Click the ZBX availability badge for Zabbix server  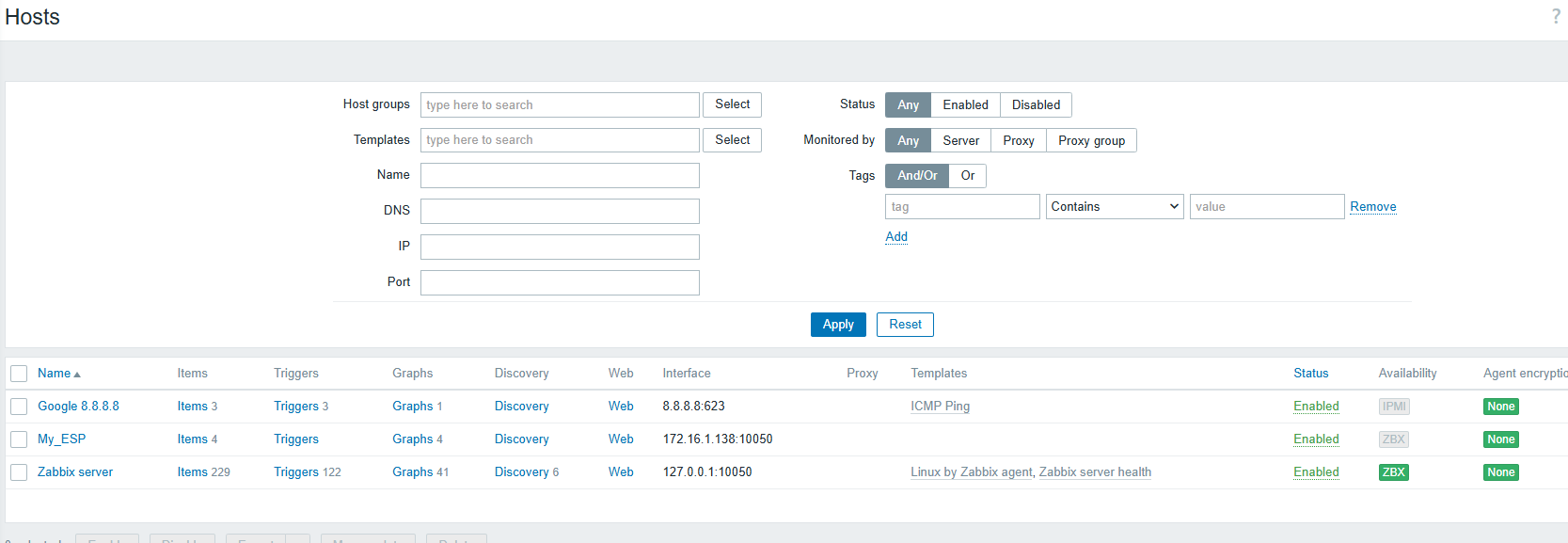[1393, 472]
